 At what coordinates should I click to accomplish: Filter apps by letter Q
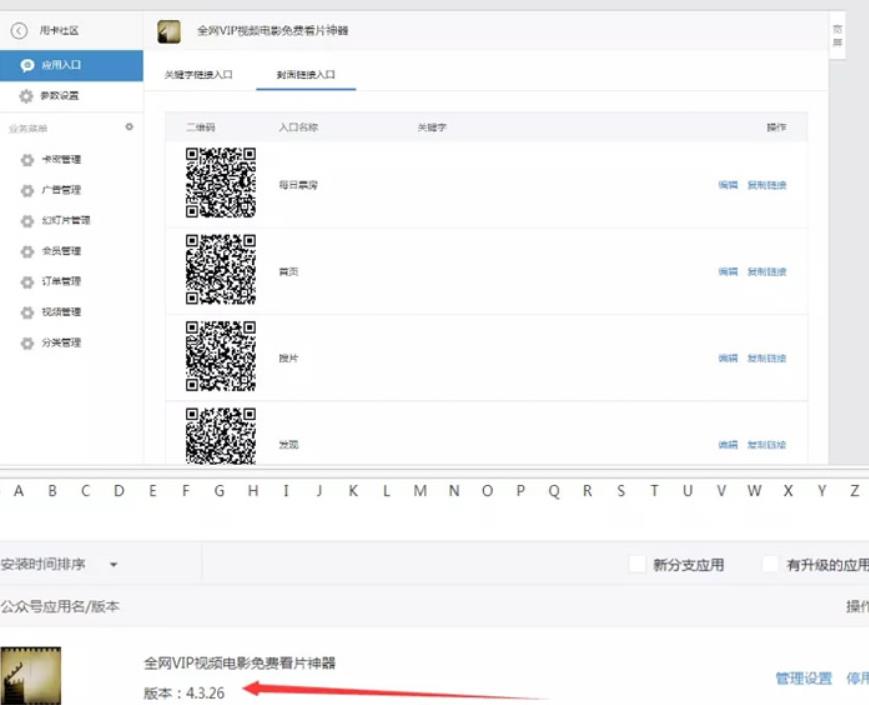554,491
